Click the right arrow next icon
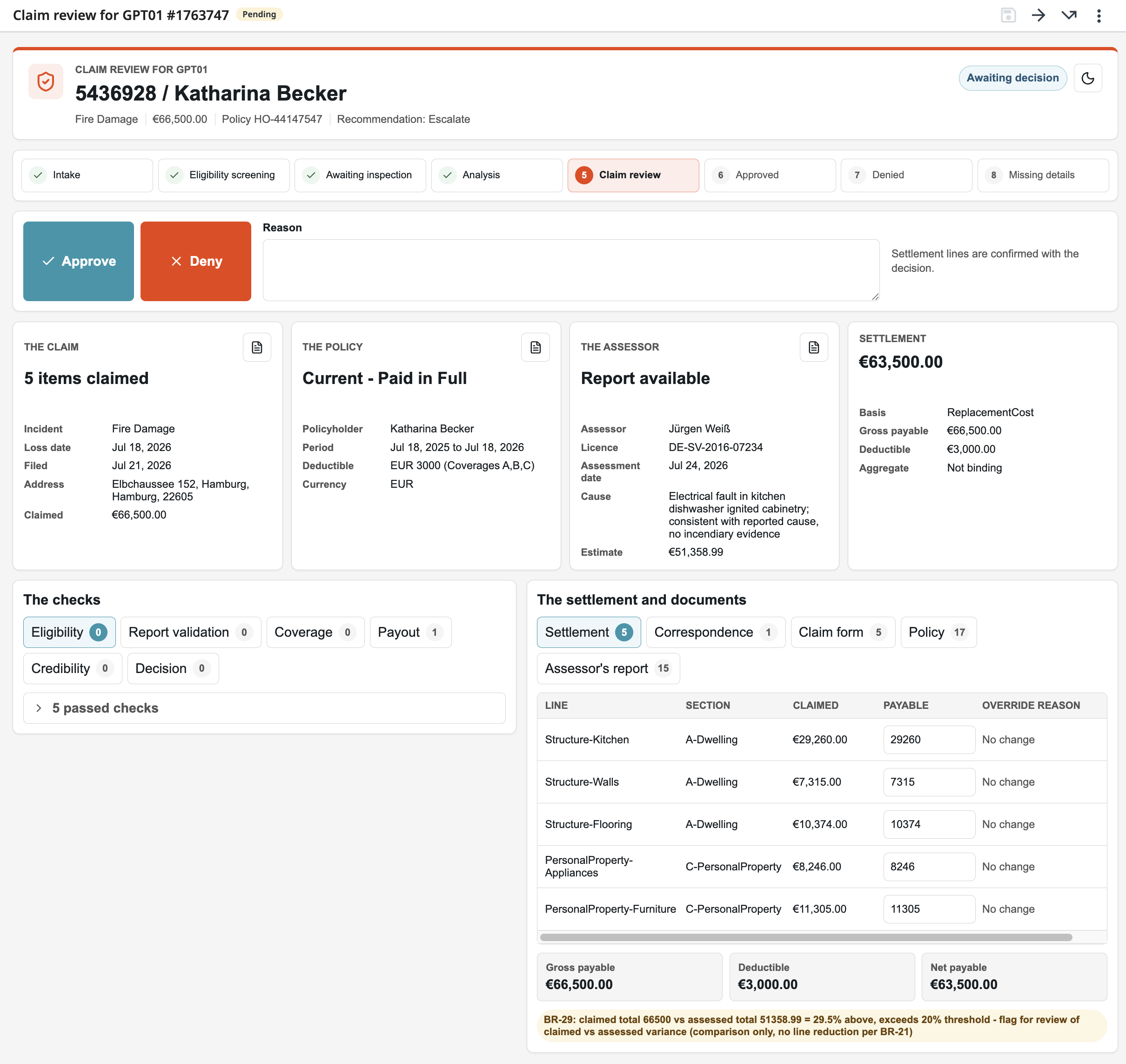1126x1064 pixels. tap(1038, 15)
